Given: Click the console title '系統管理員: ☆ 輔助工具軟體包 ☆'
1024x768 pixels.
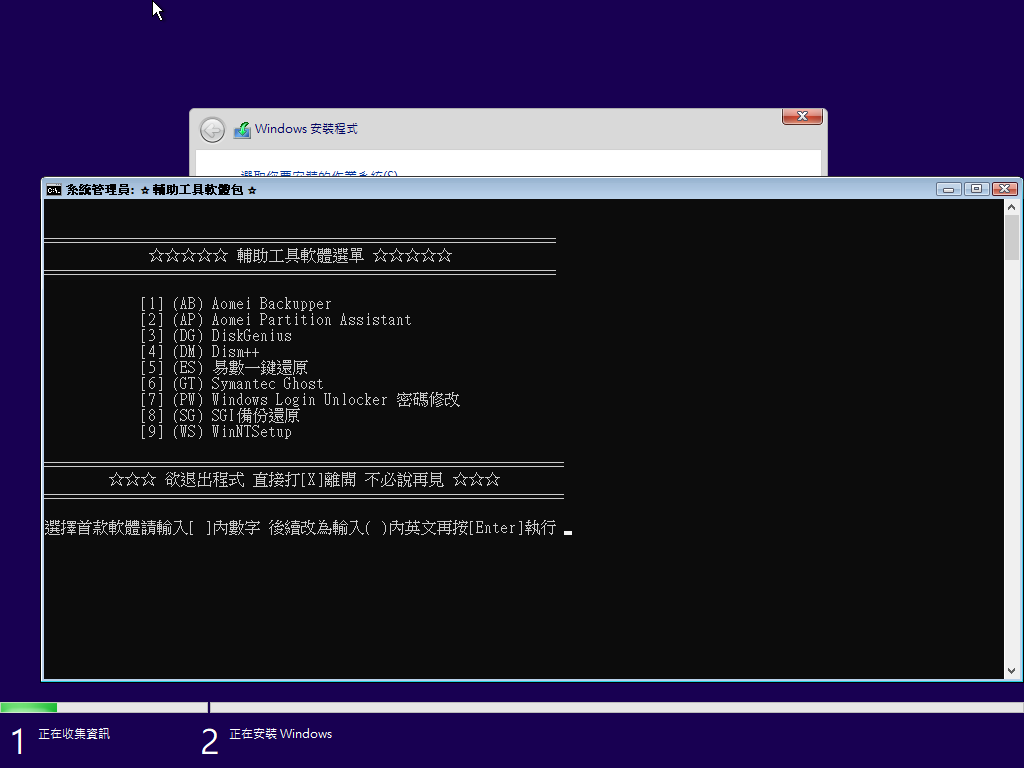Looking at the screenshot, I should (161, 190).
